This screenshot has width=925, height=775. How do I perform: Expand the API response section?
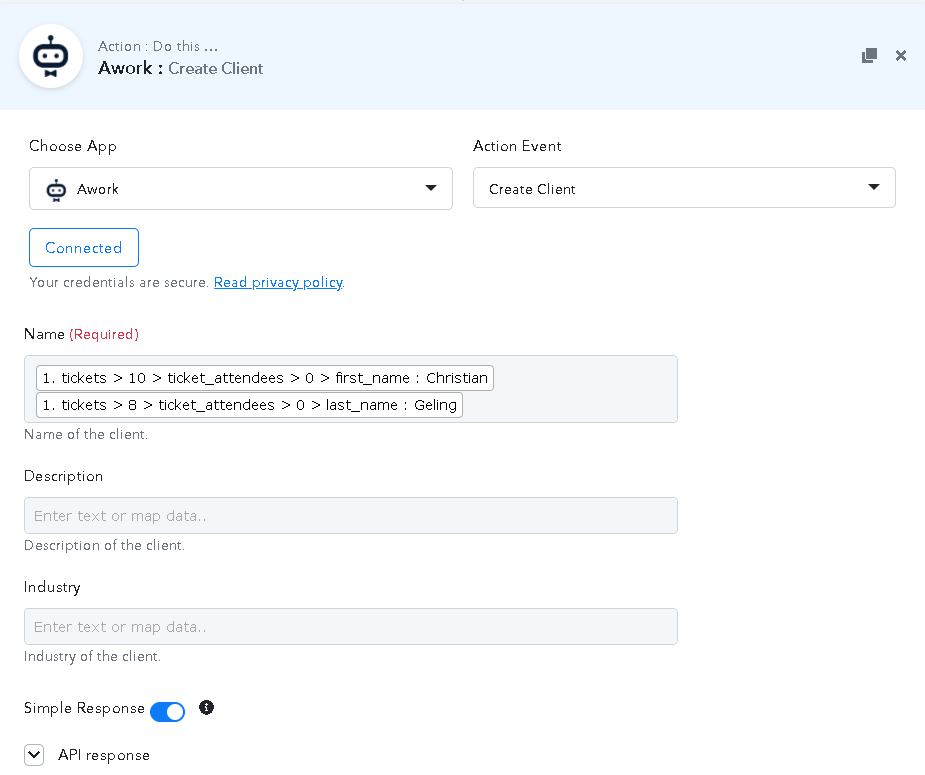tap(34, 755)
